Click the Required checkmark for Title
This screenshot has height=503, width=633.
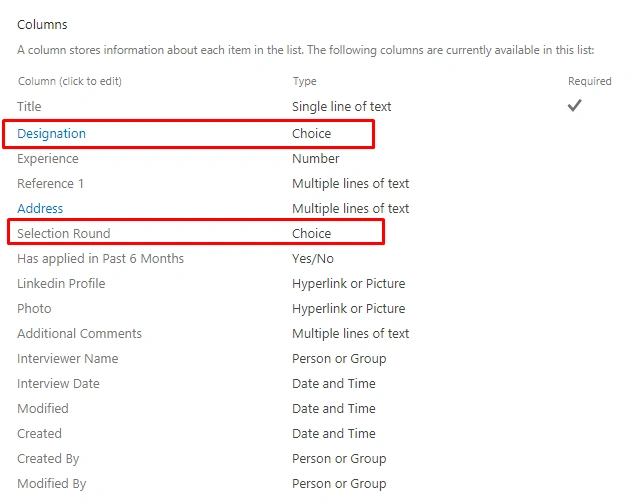click(x=574, y=106)
